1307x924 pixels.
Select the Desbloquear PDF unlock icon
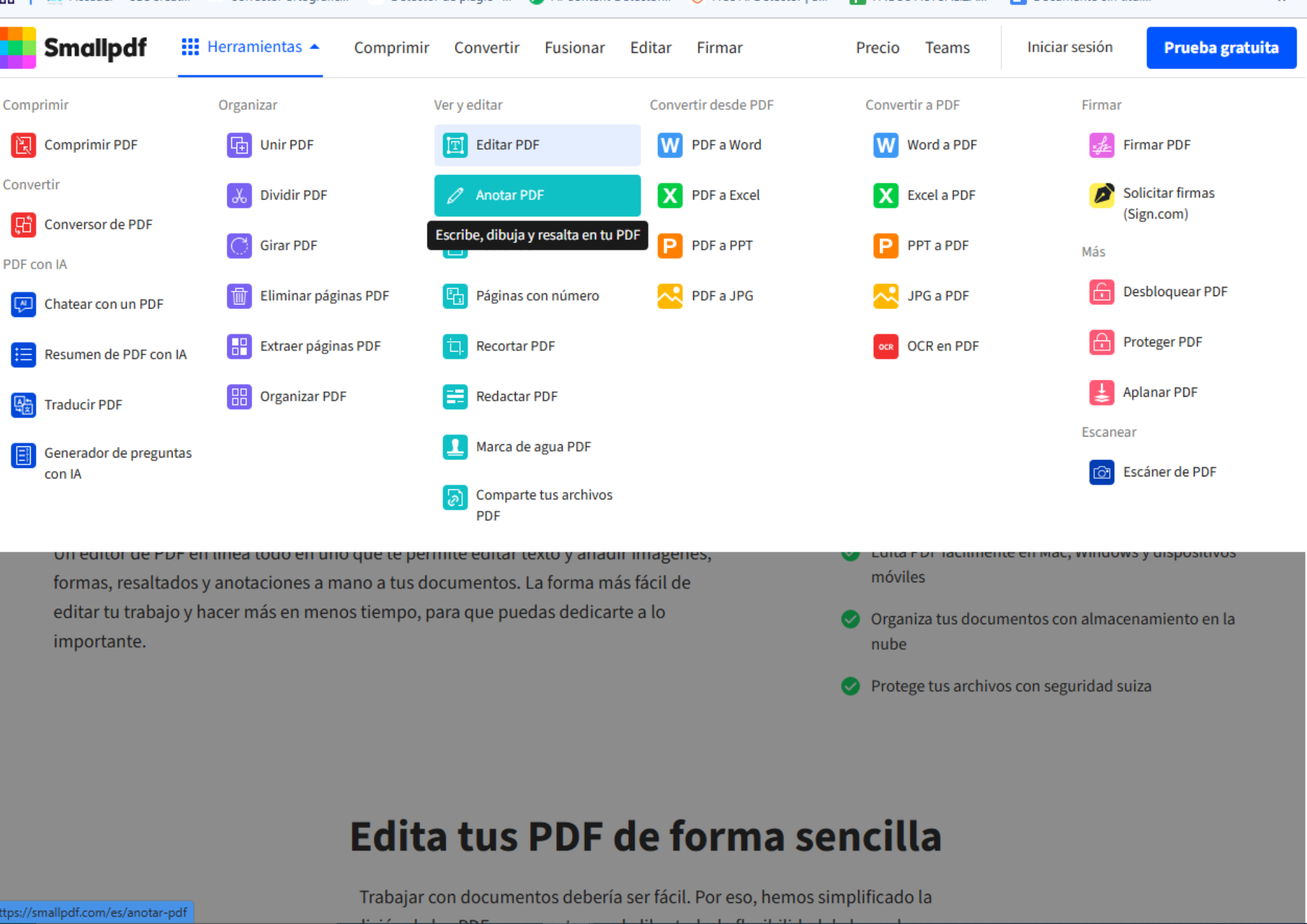(x=1102, y=292)
